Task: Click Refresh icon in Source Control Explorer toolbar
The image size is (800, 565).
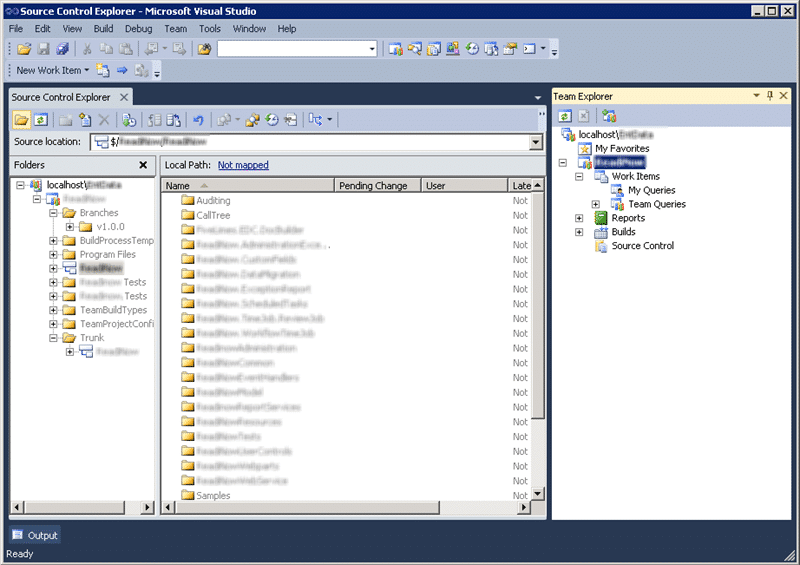Action: point(41,120)
